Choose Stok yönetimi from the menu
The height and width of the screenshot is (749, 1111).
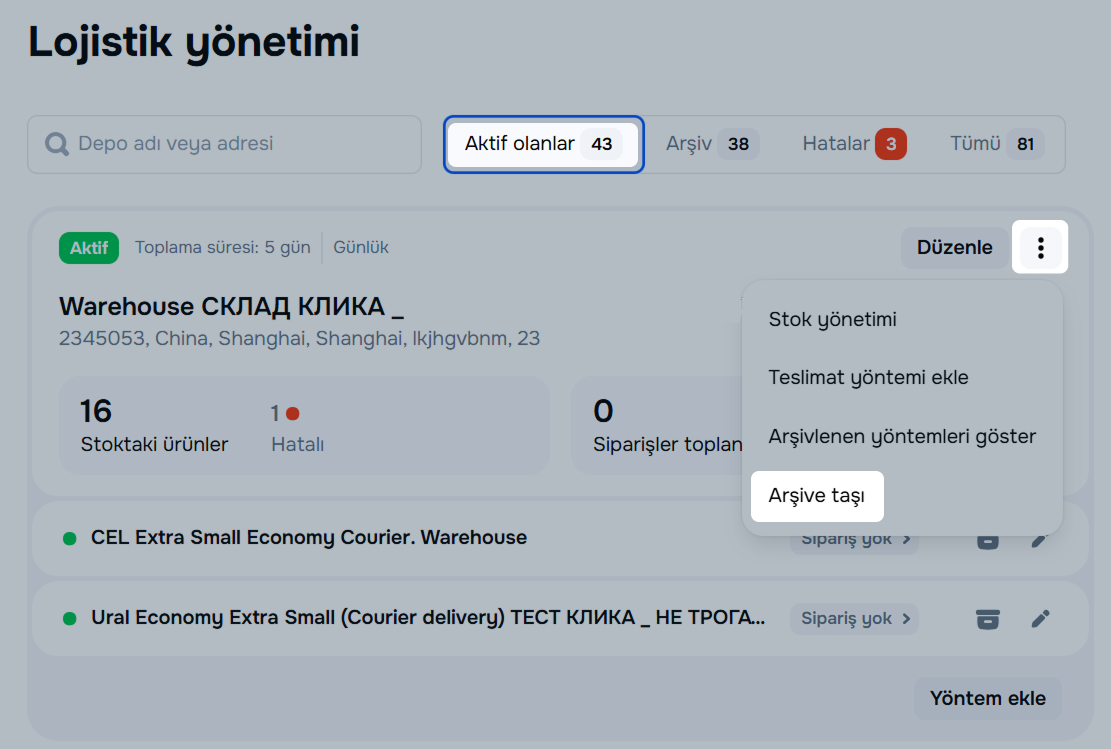pyautogui.click(x=832, y=320)
